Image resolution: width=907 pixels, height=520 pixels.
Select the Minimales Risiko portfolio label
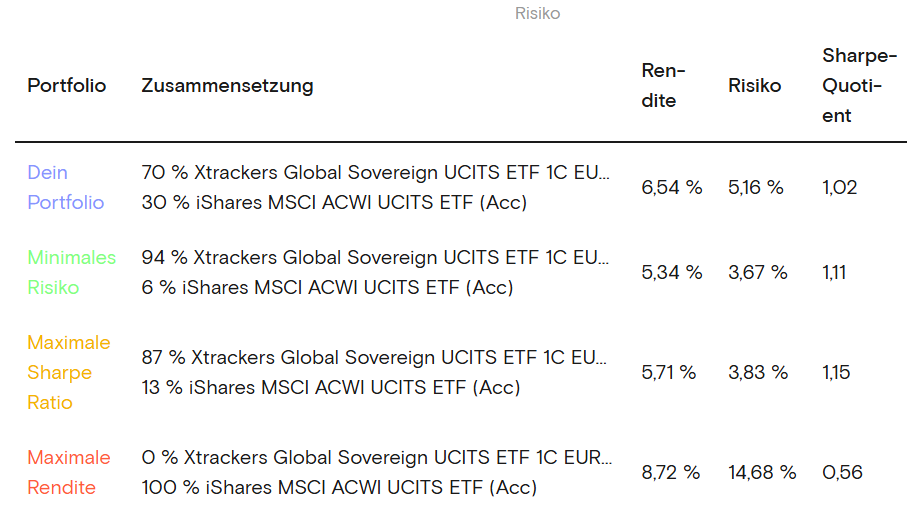(x=71, y=272)
